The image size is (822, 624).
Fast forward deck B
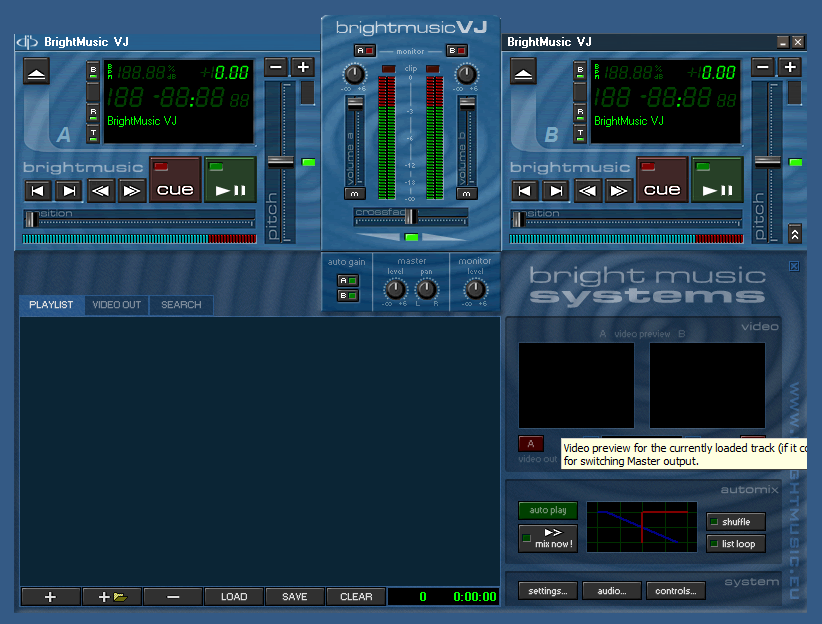coord(619,190)
